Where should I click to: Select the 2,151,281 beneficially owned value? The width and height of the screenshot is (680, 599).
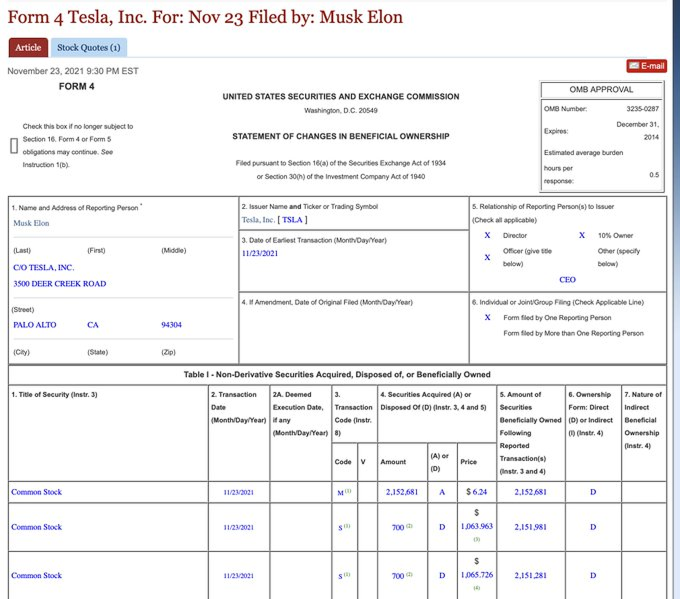click(530, 576)
